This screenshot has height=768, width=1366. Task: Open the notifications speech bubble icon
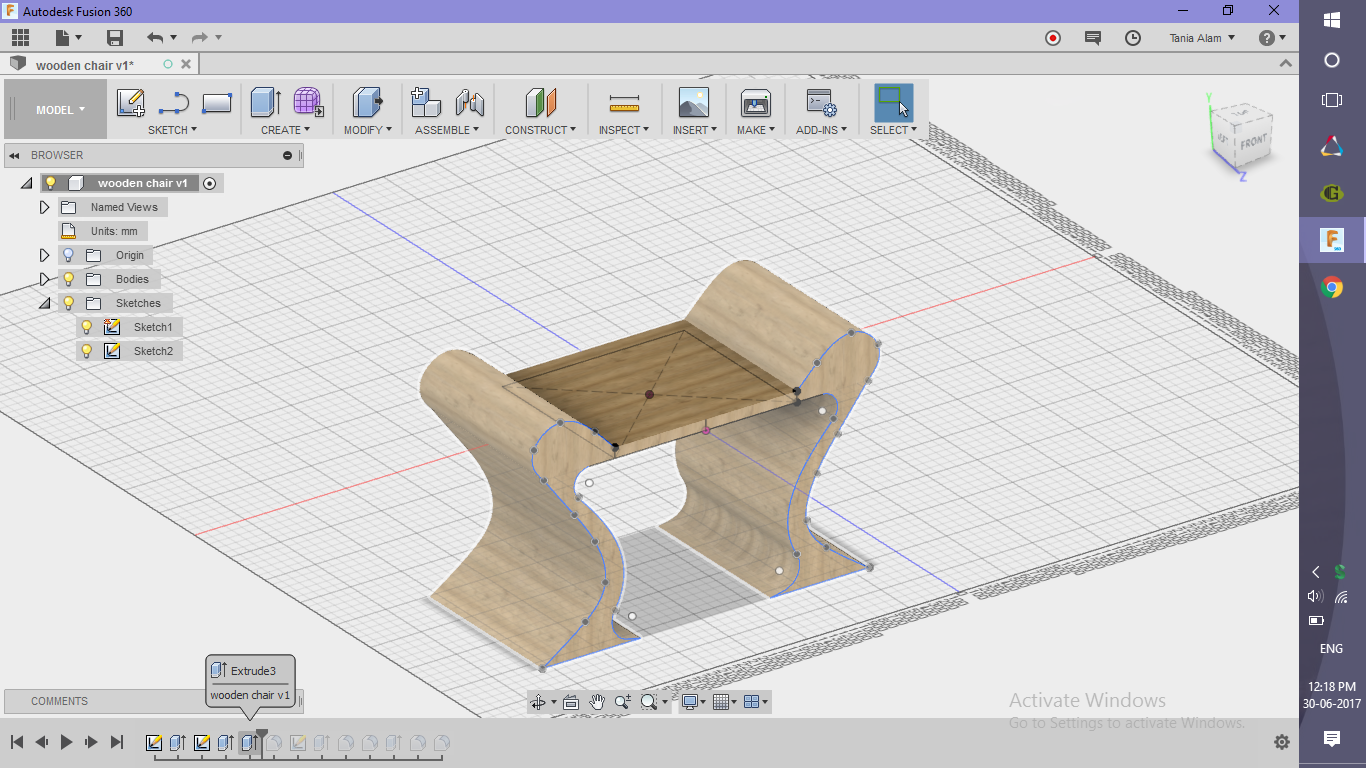point(1093,38)
